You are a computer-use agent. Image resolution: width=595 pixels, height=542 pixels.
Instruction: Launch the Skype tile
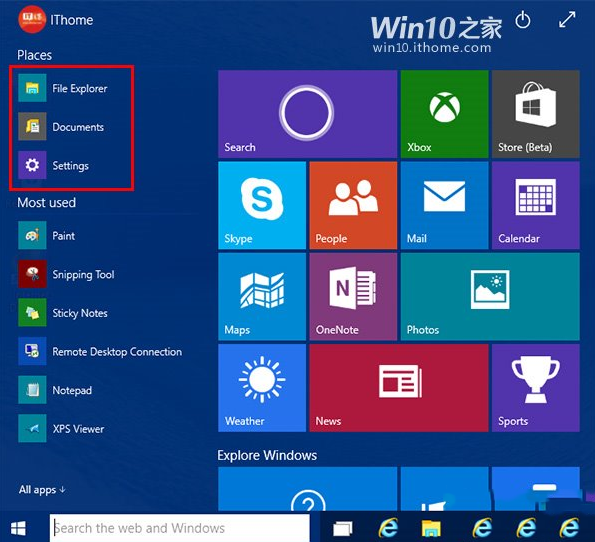[x=262, y=205]
